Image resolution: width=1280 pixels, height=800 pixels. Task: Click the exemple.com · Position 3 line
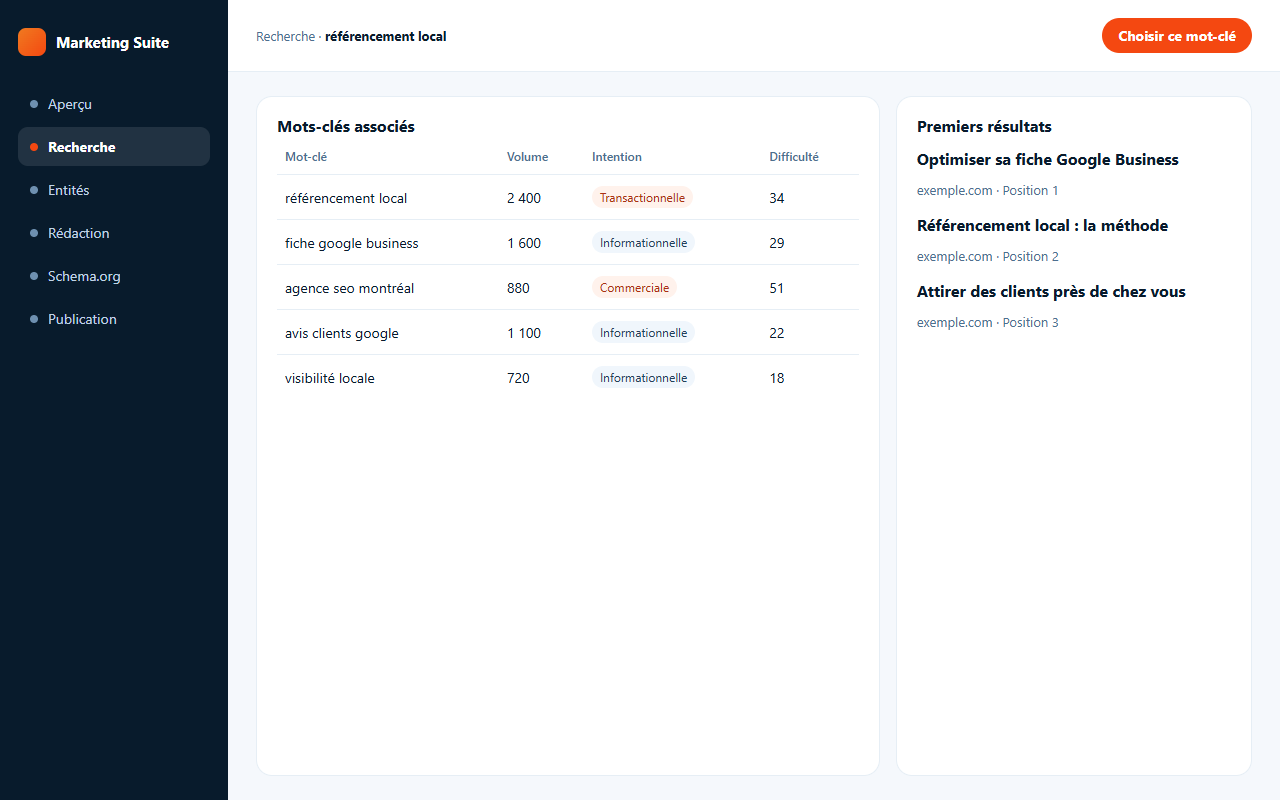987,322
